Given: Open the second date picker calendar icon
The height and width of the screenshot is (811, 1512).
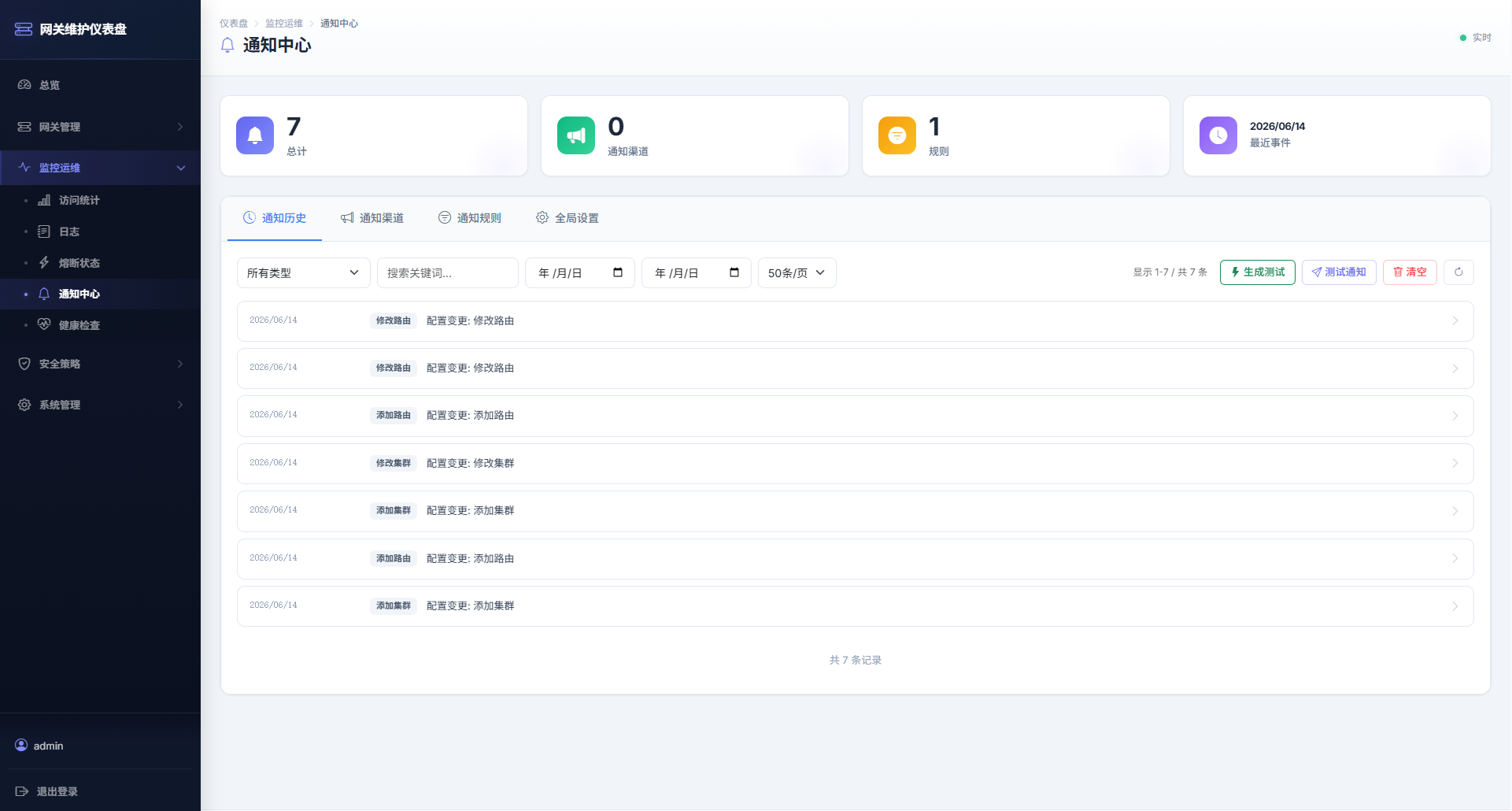Looking at the screenshot, I should (734, 272).
